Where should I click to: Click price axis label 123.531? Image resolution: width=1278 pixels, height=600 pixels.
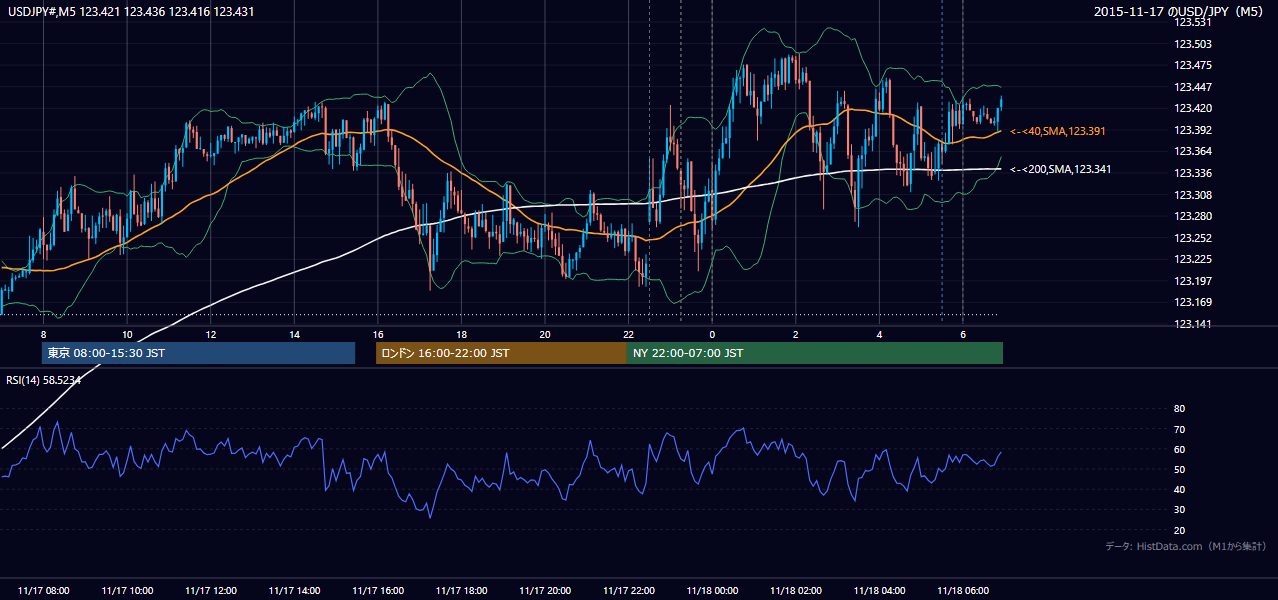1192,22
